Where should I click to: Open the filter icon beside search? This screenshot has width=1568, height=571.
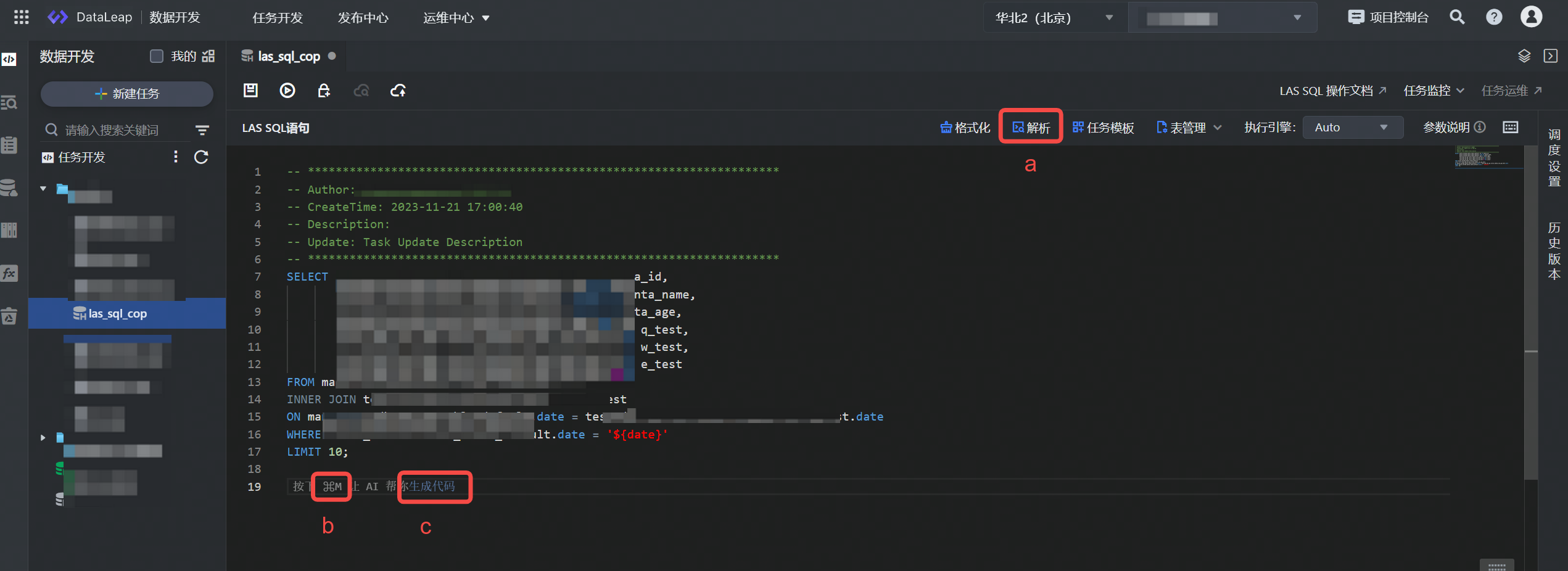coord(202,130)
